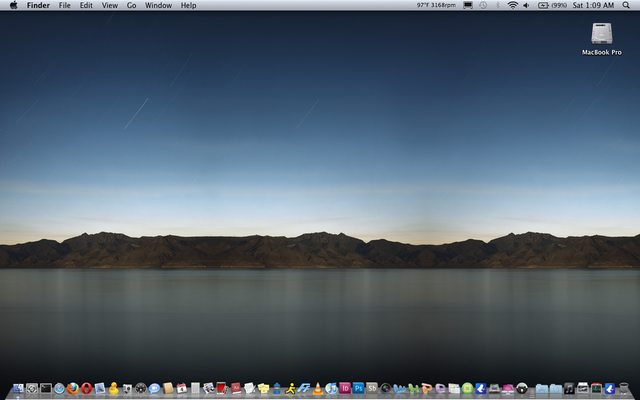Viewport: 640px width, 400px height.
Task: Open the Edit menu
Action: click(86, 5)
